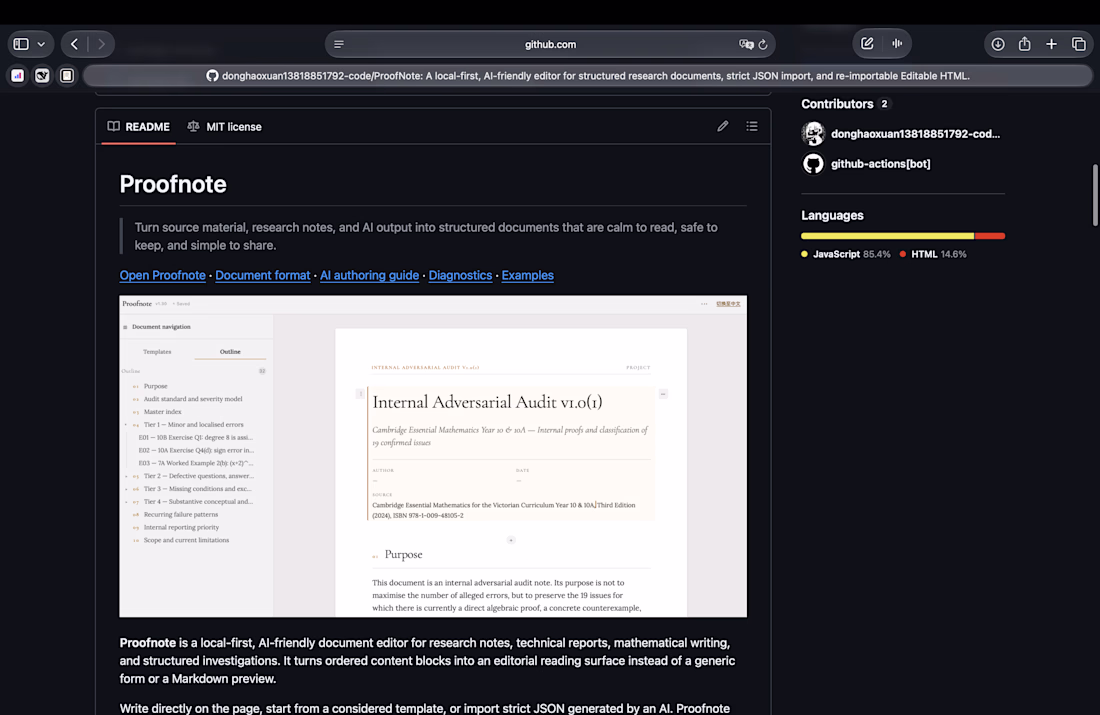
Task: Open the donghaoxuan13818851792-cod… profile name
Action: click(x=915, y=134)
